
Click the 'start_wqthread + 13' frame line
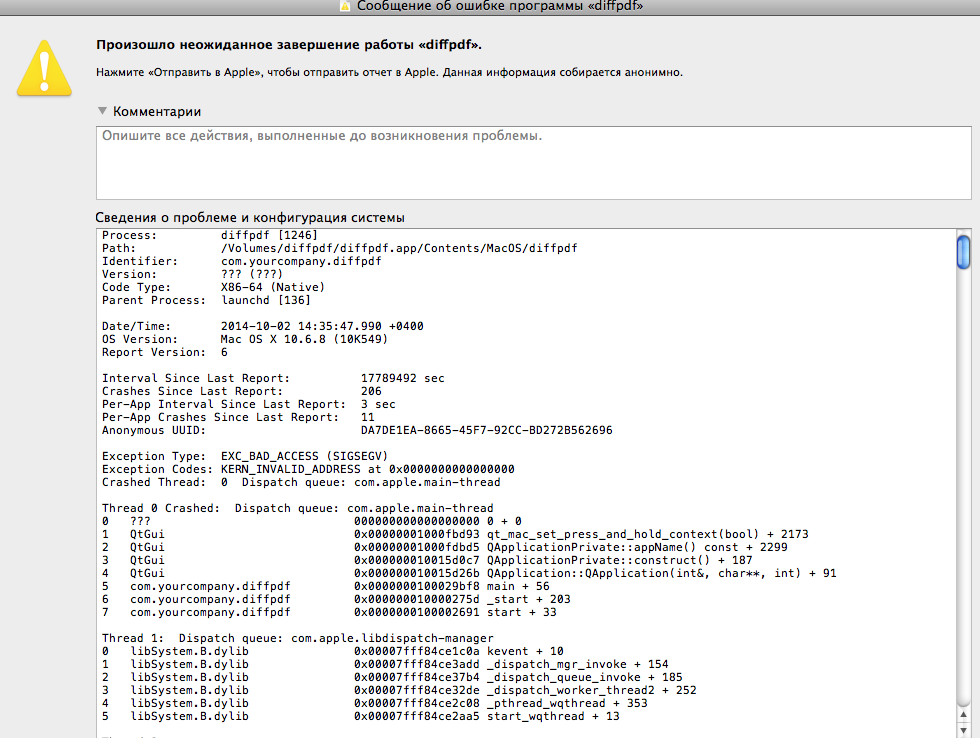[361, 717]
